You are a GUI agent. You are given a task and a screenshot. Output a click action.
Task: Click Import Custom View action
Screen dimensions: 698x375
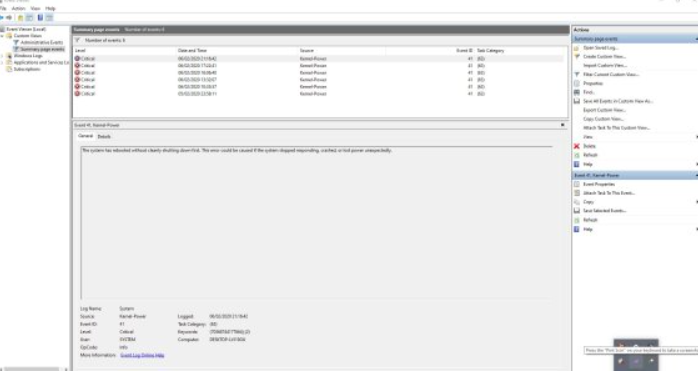coord(605,65)
